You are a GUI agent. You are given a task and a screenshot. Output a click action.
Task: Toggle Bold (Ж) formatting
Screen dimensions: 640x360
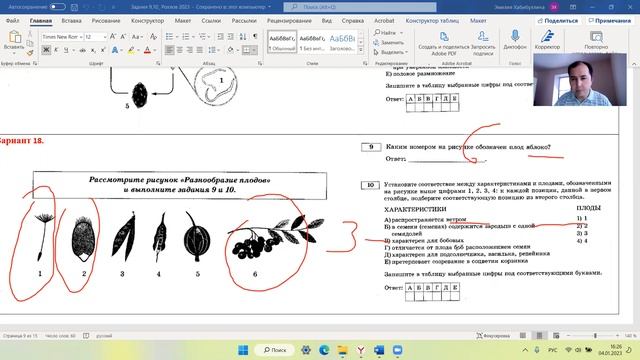46,50
